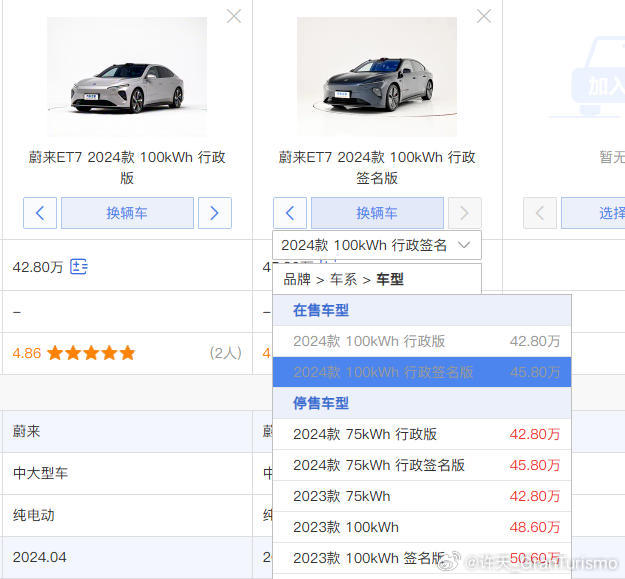Choose highlighted 2024款 100kWh 行政签名版 option
The height and width of the screenshot is (579, 625).
click(x=422, y=372)
